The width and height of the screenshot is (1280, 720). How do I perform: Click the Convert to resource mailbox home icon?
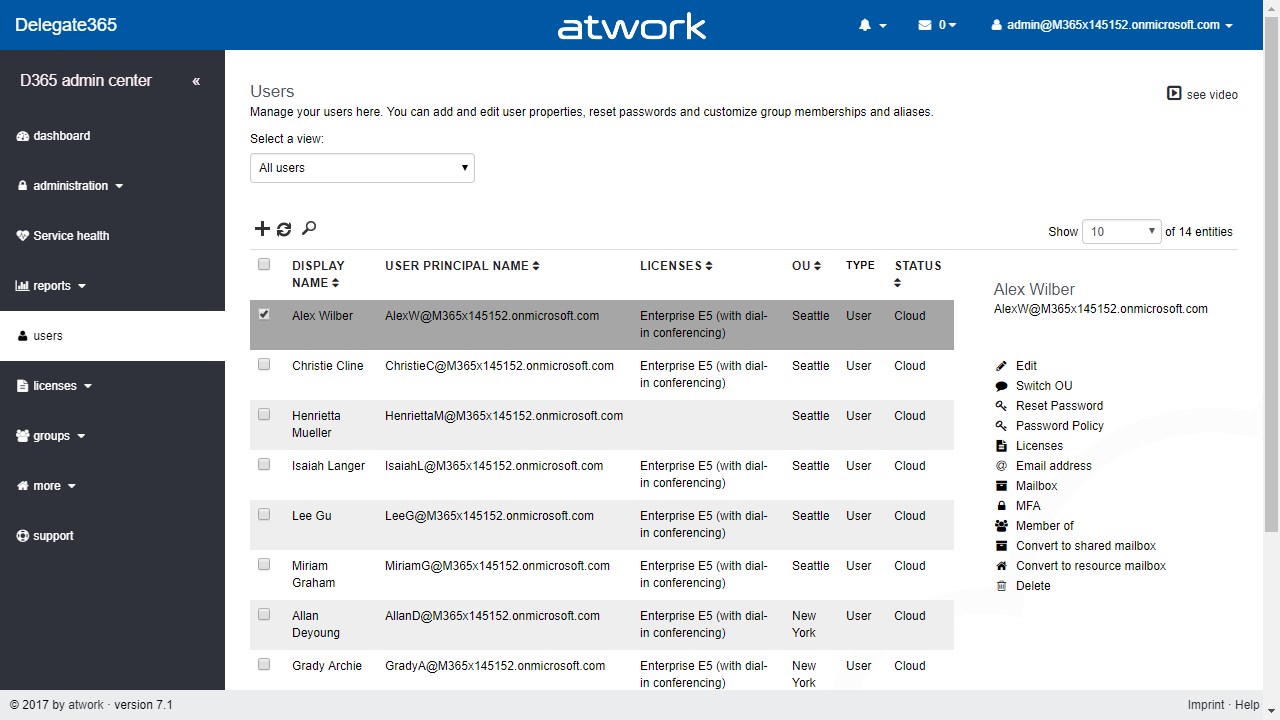pyautogui.click(x=1001, y=566)
